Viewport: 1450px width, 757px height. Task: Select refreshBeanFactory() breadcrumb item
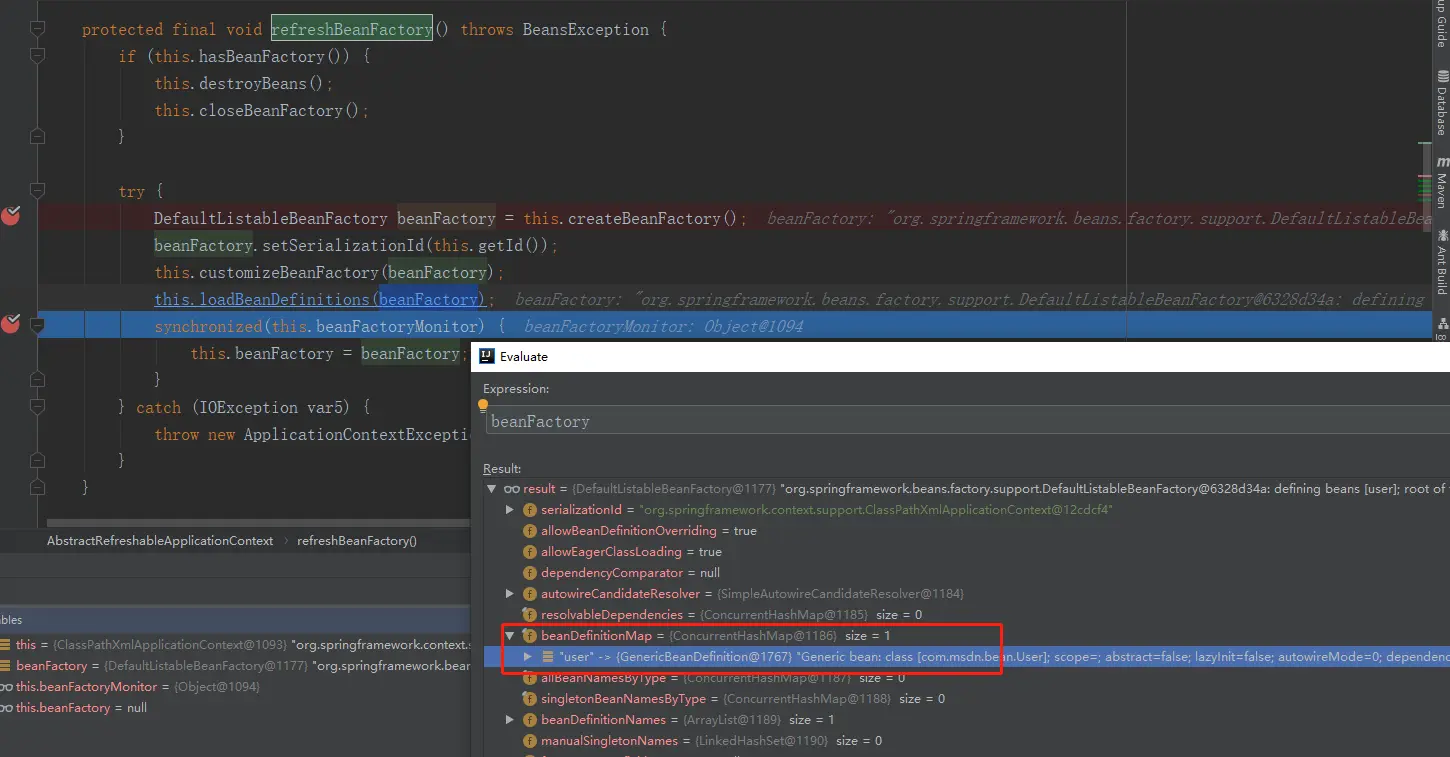[357, 540]
